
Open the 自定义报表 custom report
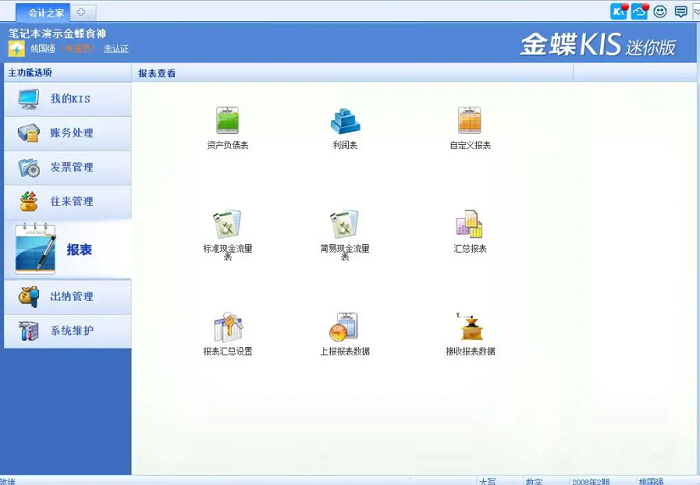[x=470, y=128]
